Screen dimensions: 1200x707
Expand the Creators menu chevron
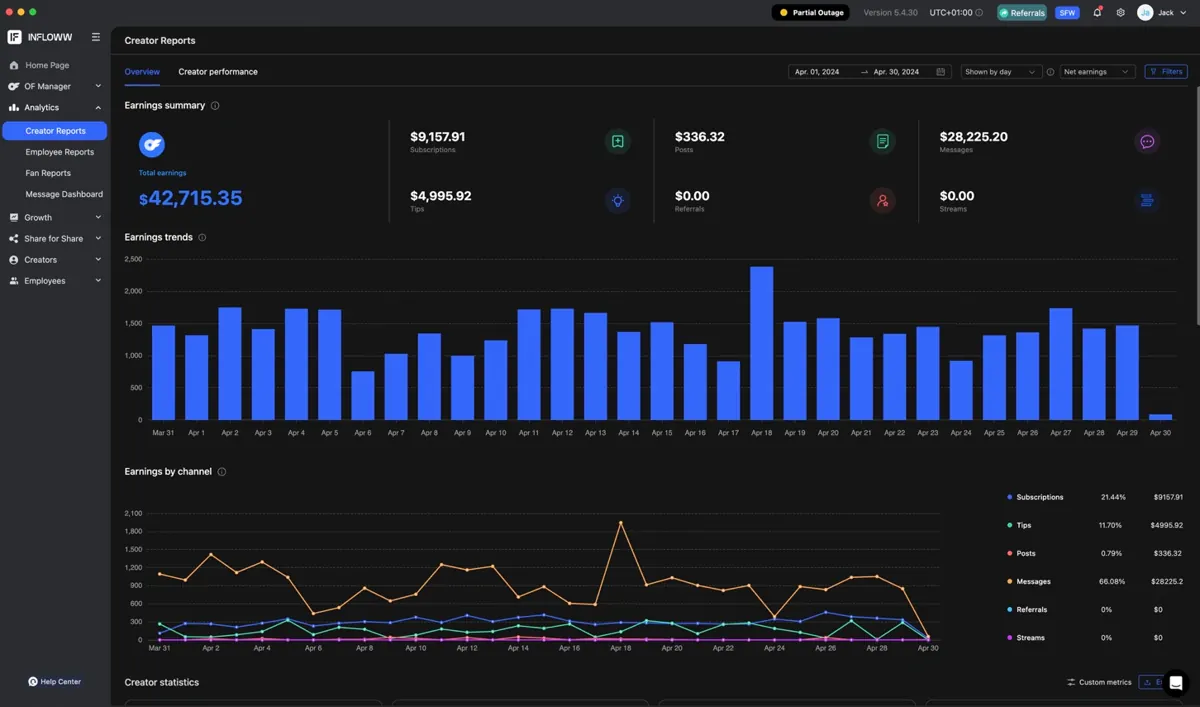tap(98, 260)
